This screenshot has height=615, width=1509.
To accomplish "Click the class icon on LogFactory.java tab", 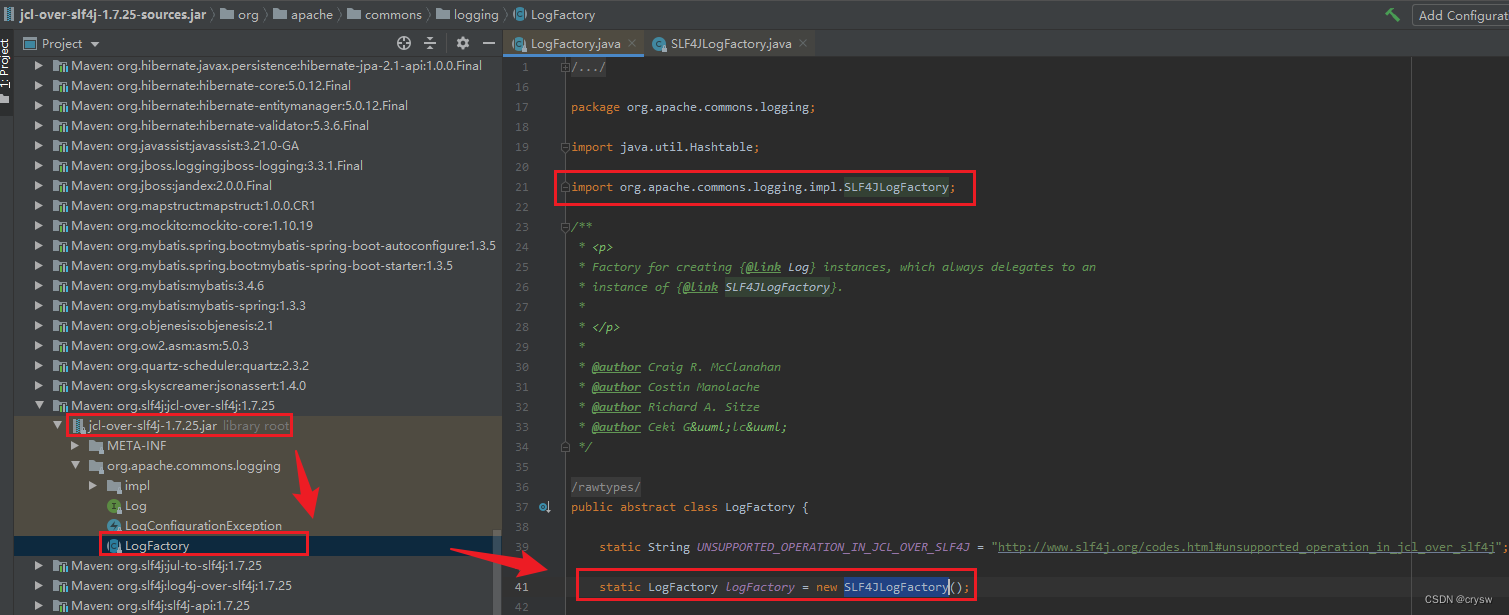I will click(x=519, y=44).
